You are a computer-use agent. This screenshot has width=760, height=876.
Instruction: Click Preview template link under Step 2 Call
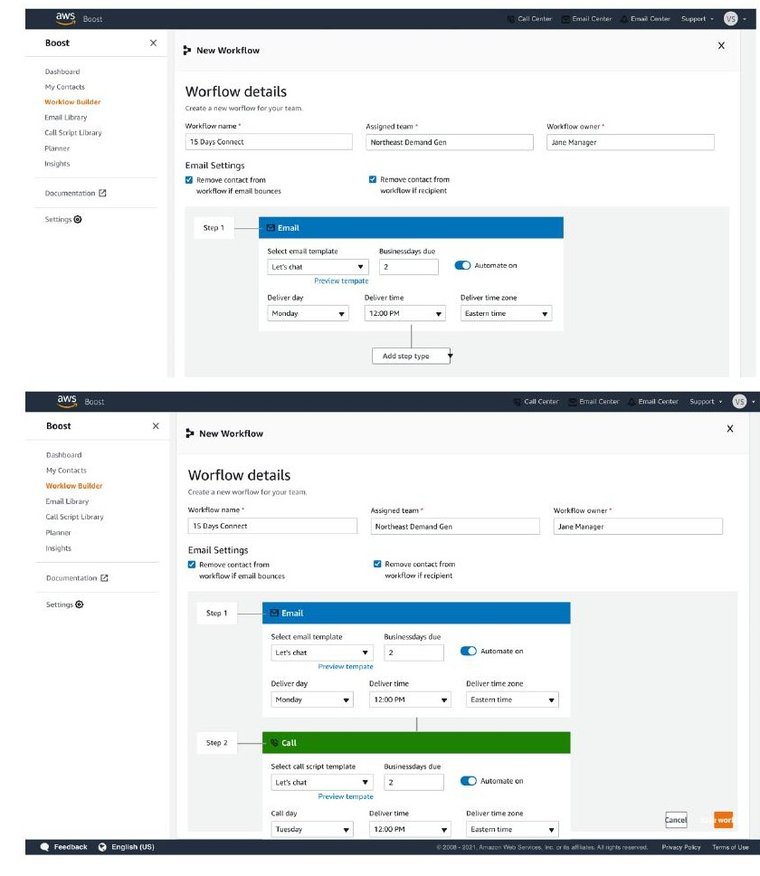(345, 796)
